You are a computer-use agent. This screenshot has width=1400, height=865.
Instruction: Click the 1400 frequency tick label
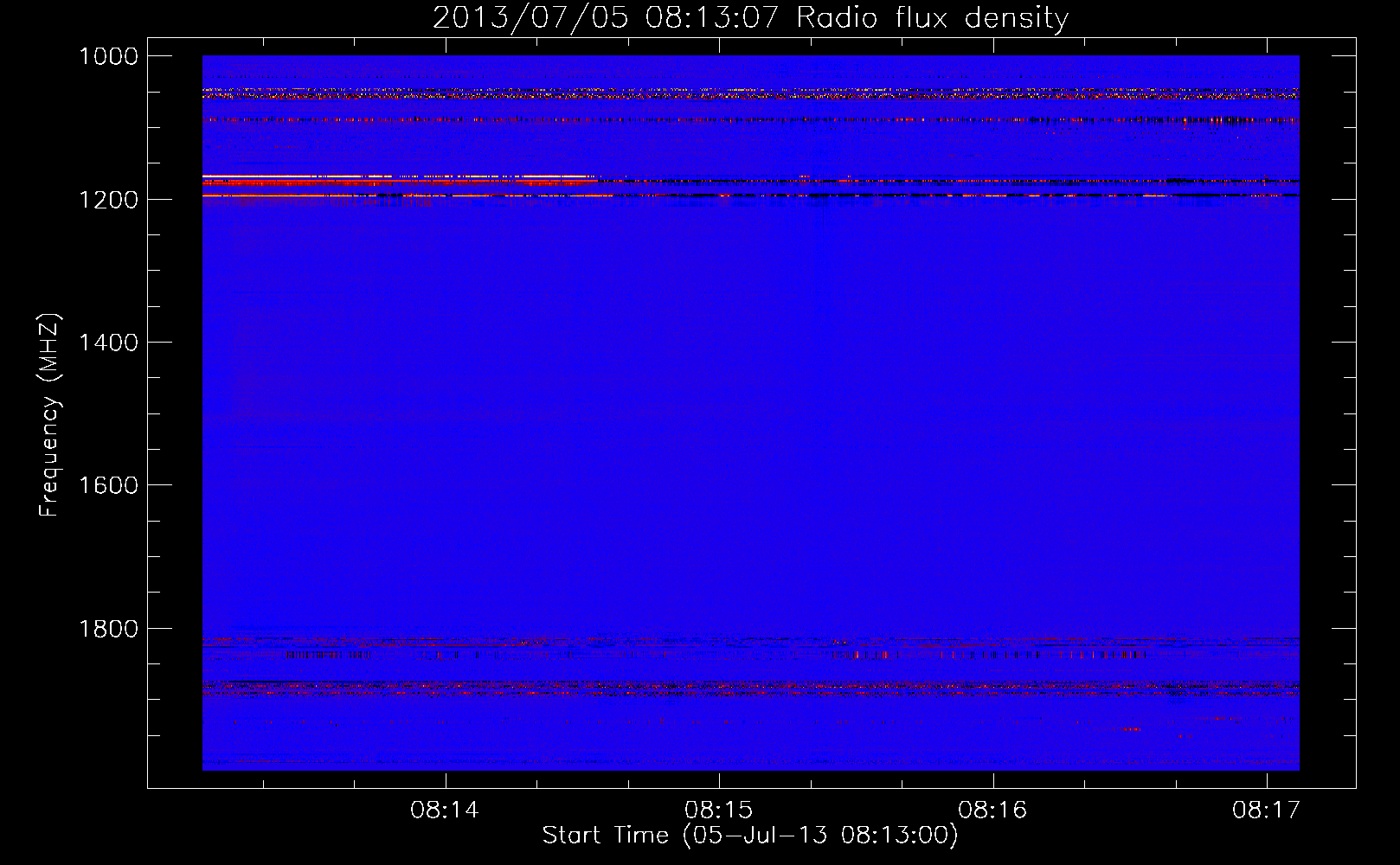[108, 343]
